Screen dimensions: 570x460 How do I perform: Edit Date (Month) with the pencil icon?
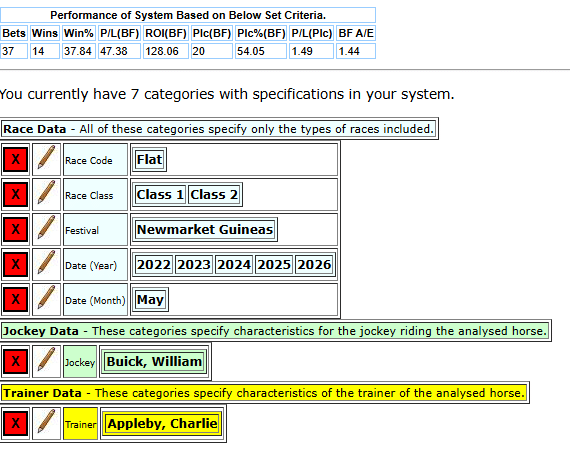click(47, 300)
